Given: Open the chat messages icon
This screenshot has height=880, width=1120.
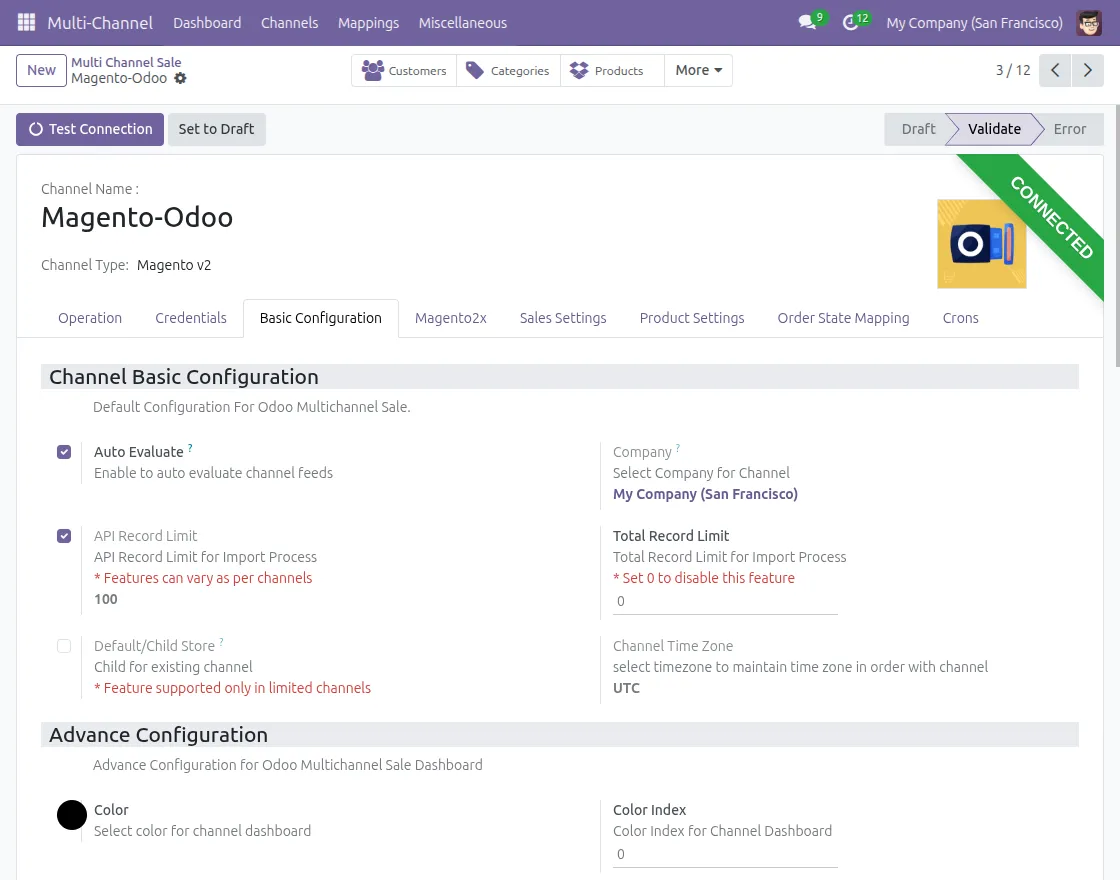Looking at the screenshot, I should 807,22.
